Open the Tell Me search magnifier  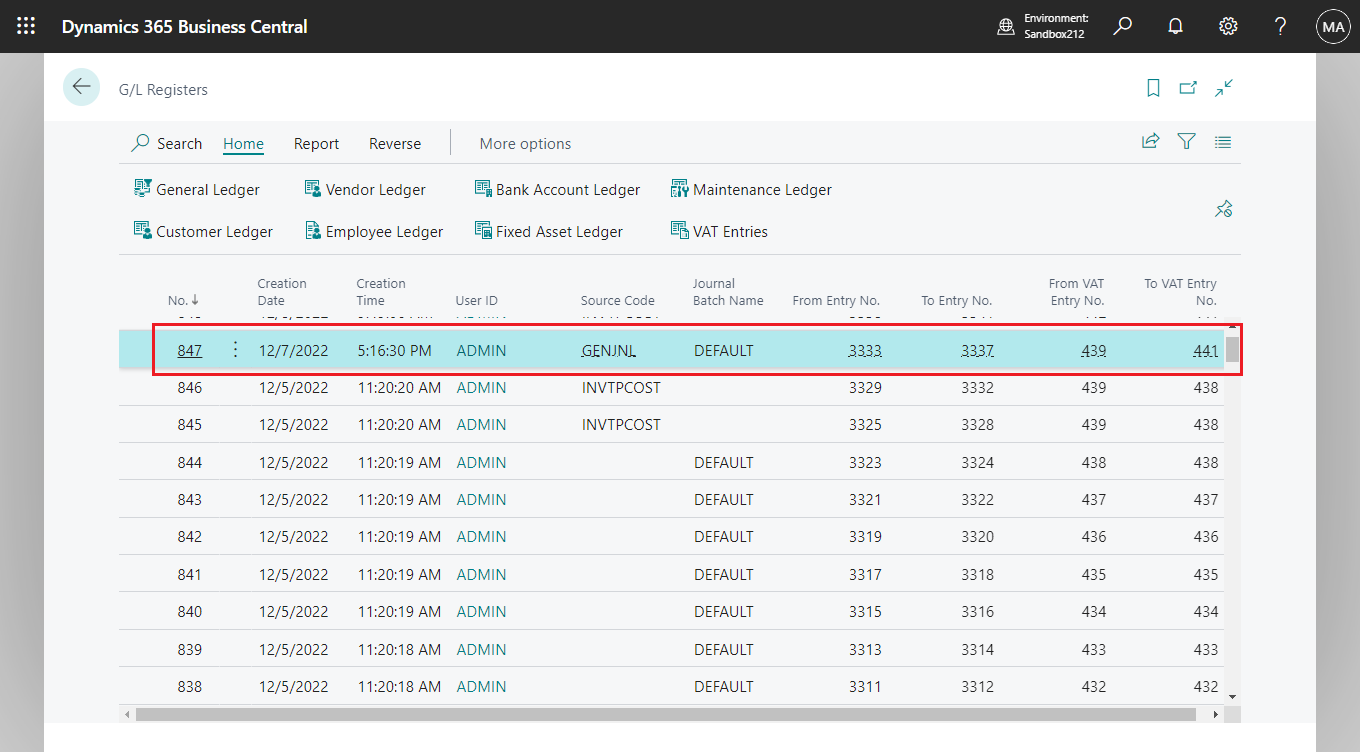click(1122, 26)
